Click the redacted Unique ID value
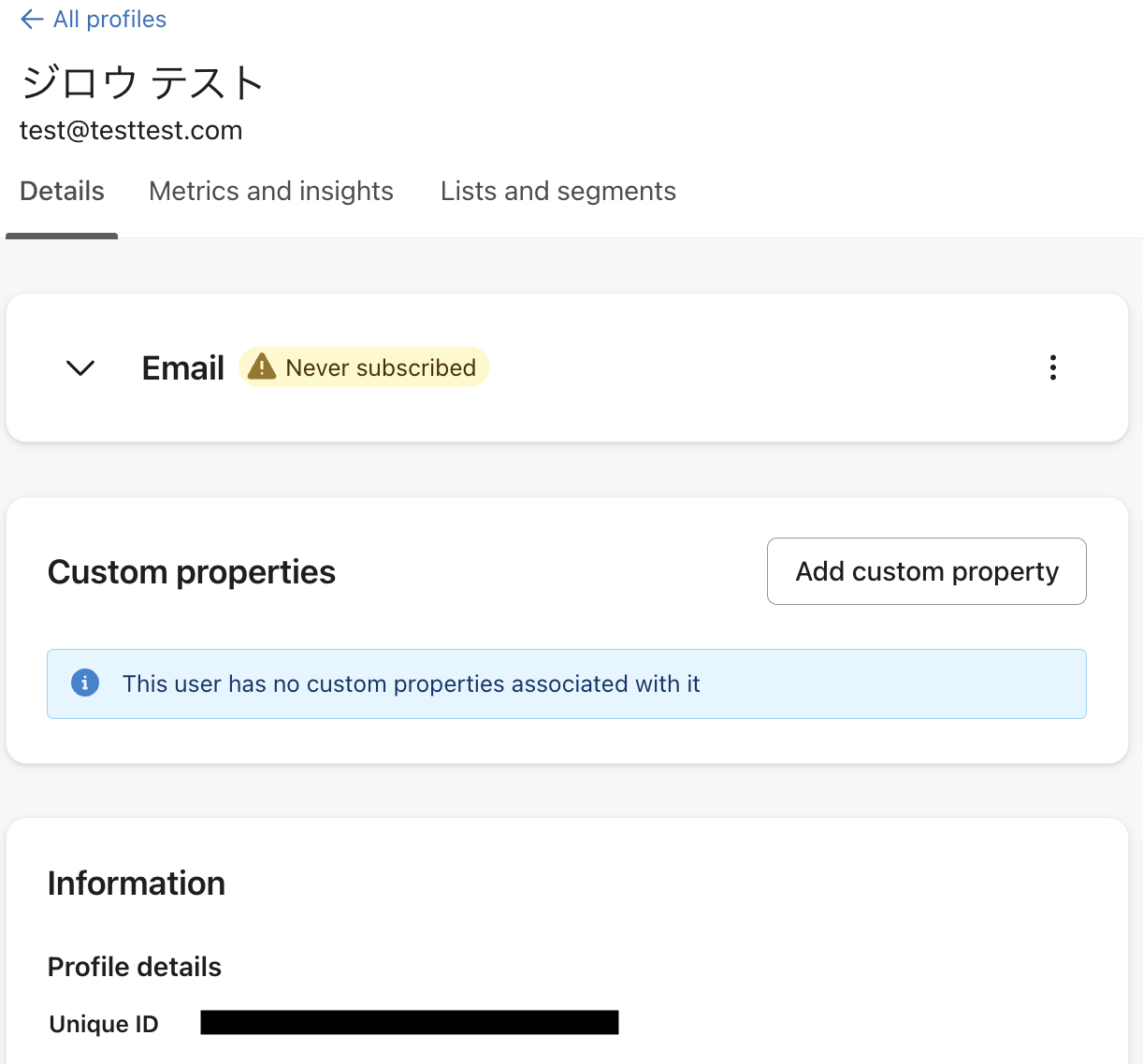The height and width of the screenshot is (1064, 1143). coord(410,1022)
